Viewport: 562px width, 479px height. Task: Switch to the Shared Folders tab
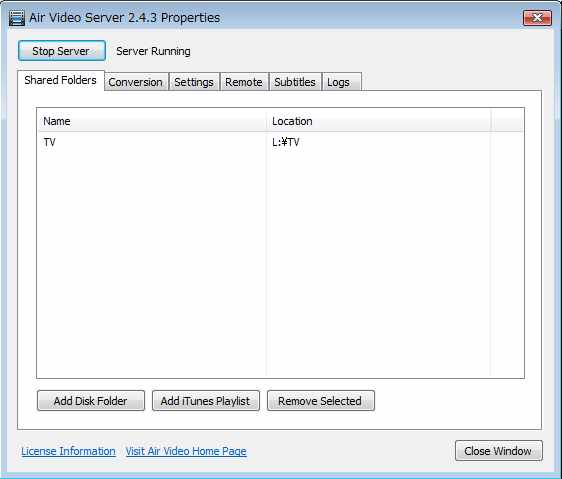coord(61,80)
